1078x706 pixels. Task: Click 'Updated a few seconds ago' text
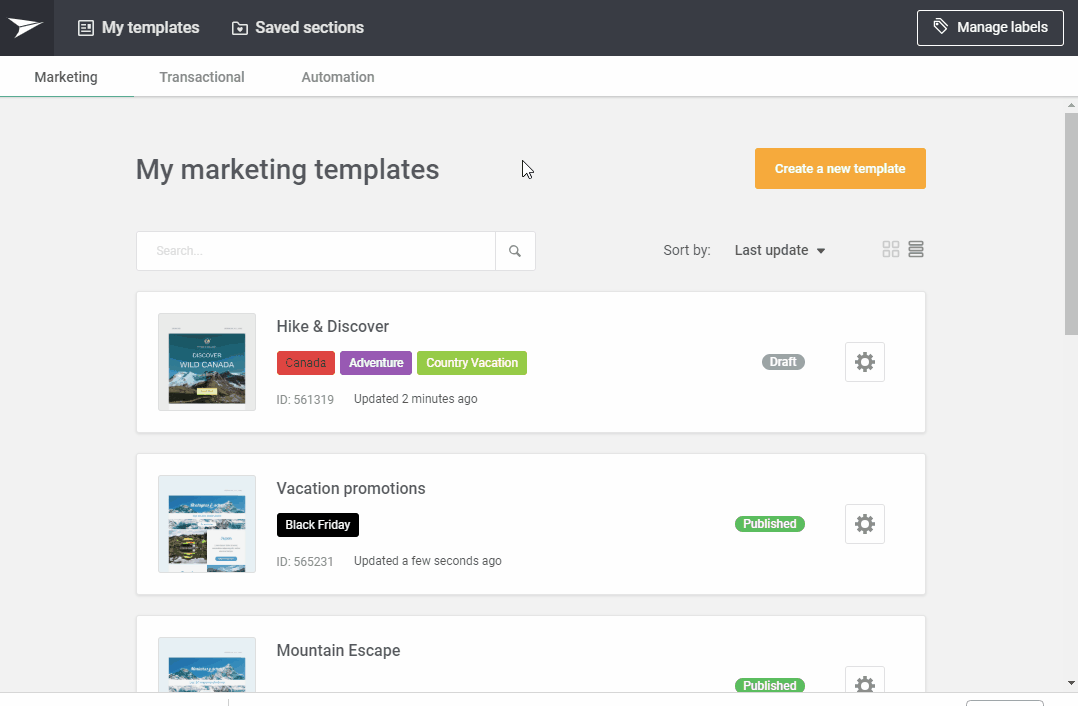pos(428,561)
